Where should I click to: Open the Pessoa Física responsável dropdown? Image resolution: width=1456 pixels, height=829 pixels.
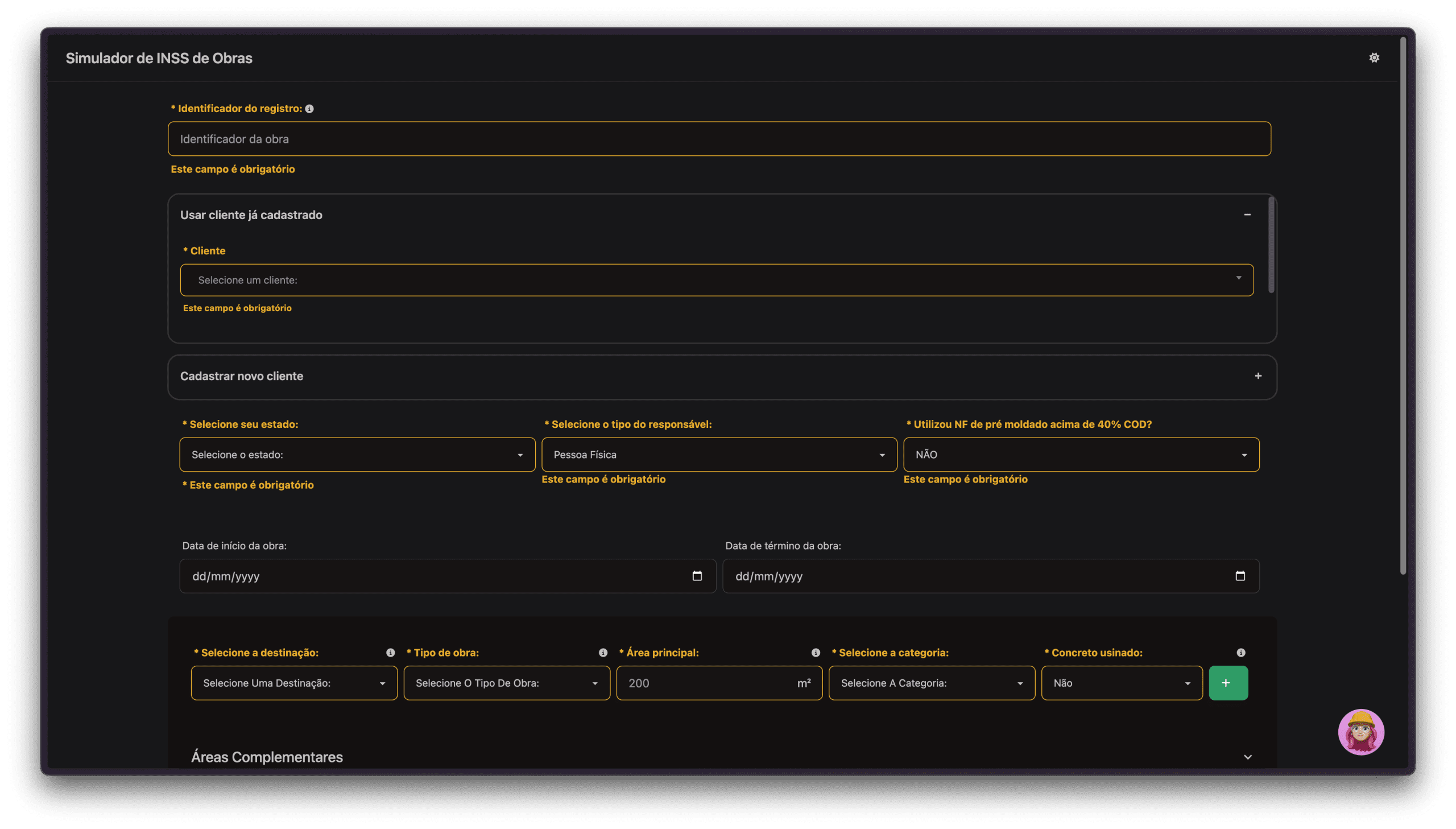coord(718,455)
